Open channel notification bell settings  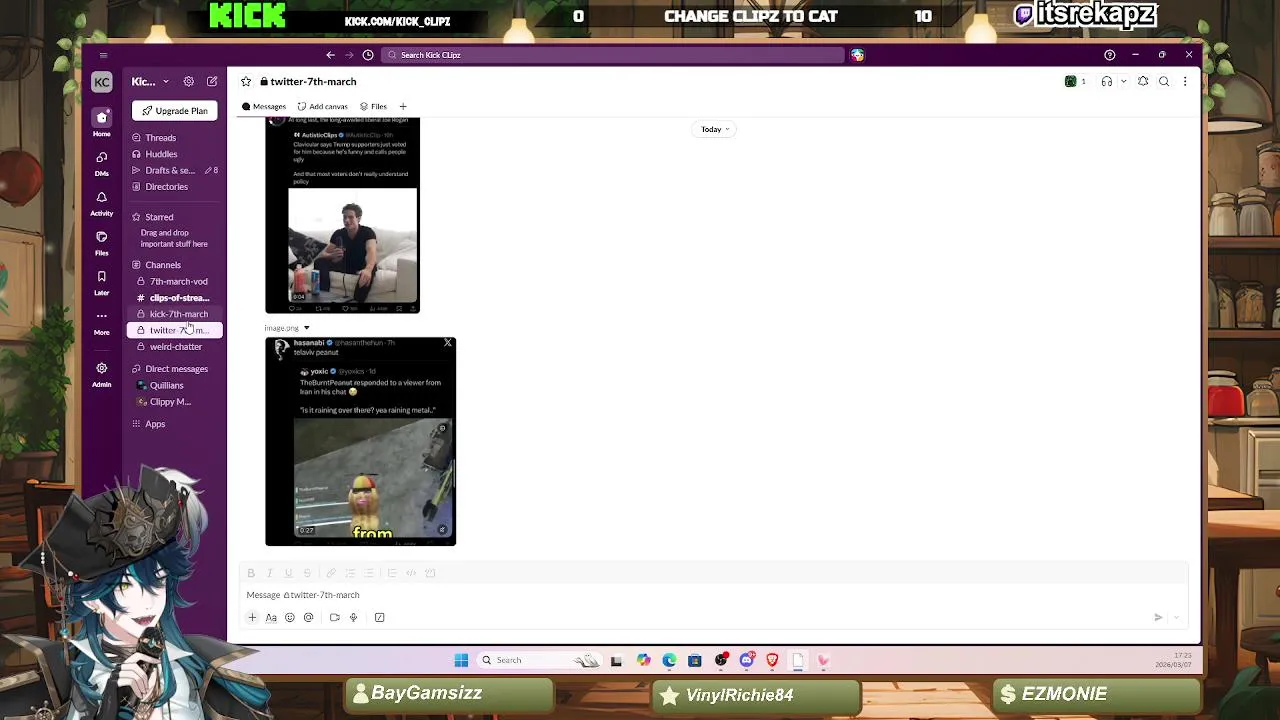coord(1143,82)
